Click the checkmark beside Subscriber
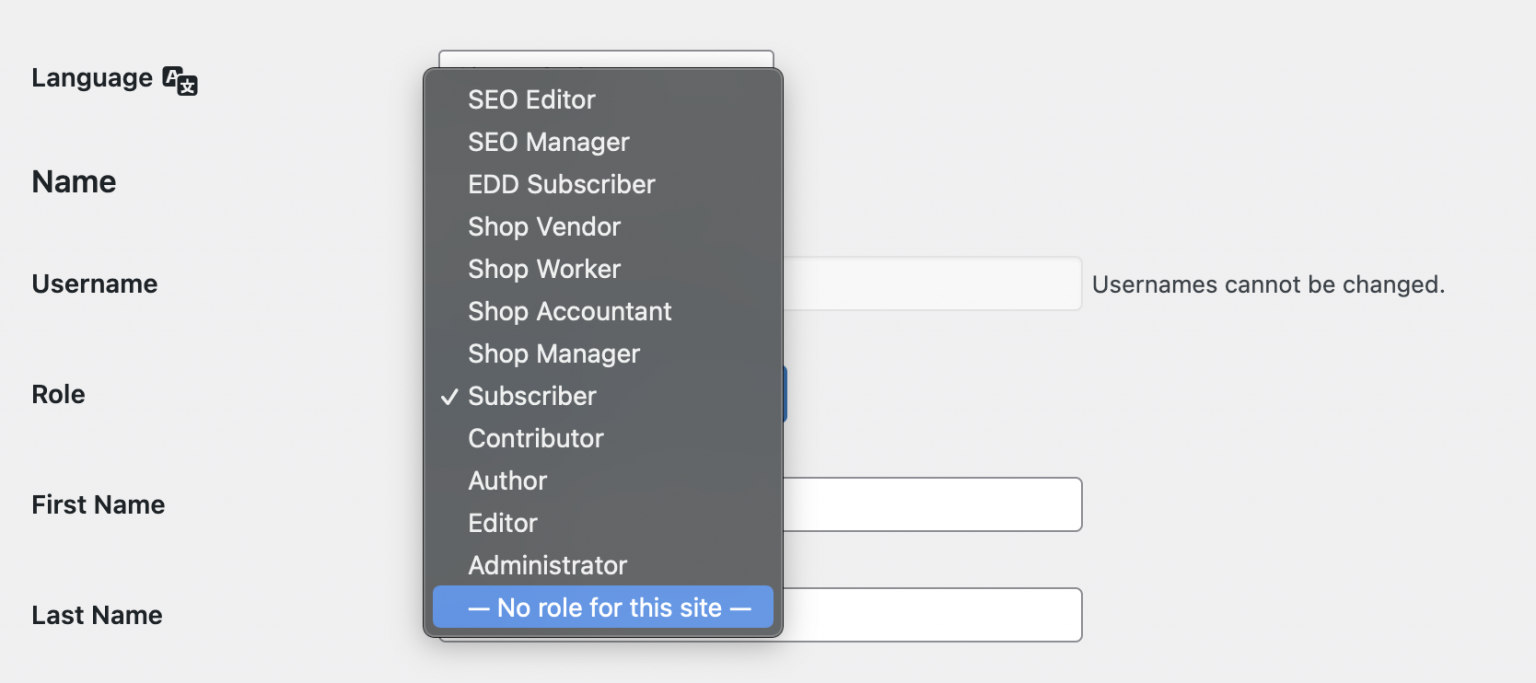The image size is (1536, 683). pos(447,396)
